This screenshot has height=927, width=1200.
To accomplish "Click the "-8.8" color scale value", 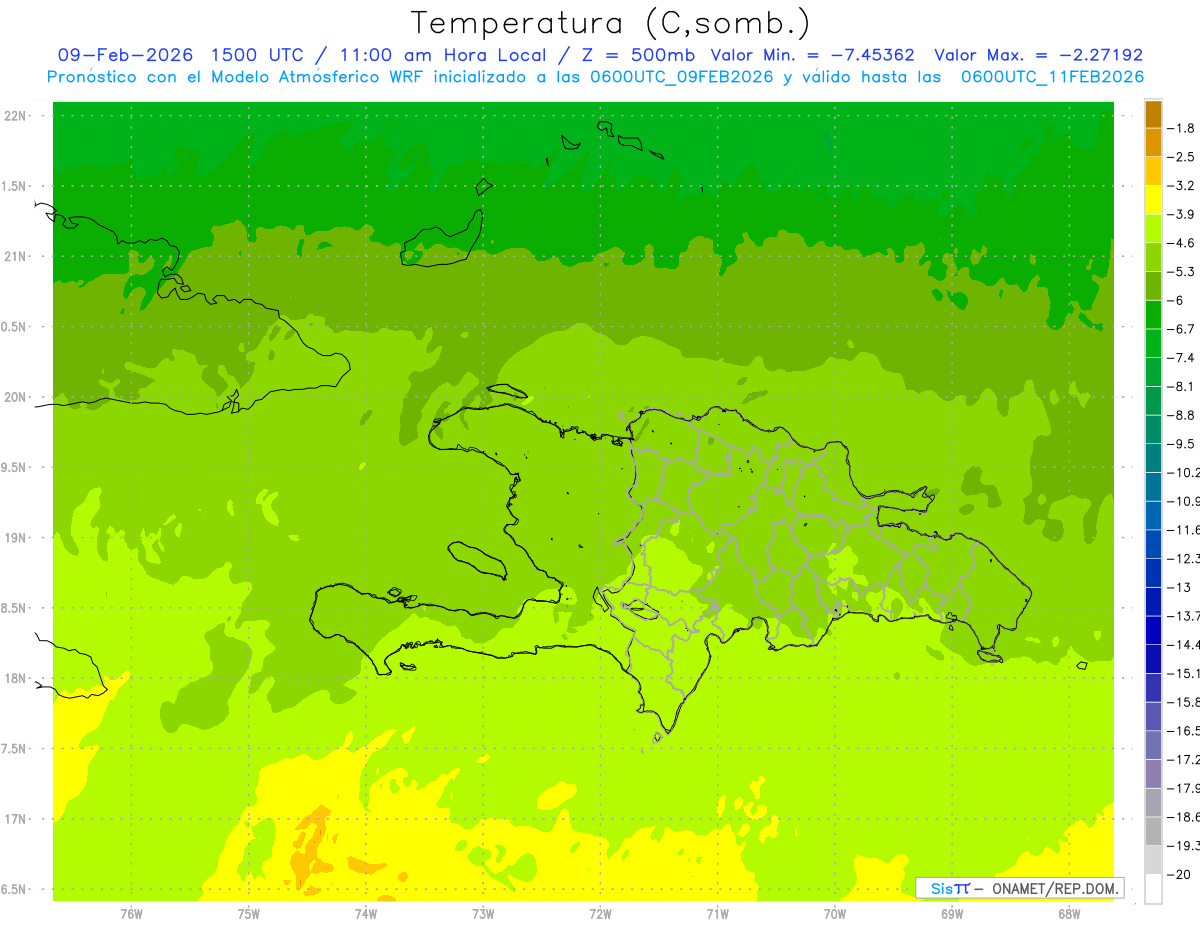I will pyautogui.click(x=1181, y=415).
